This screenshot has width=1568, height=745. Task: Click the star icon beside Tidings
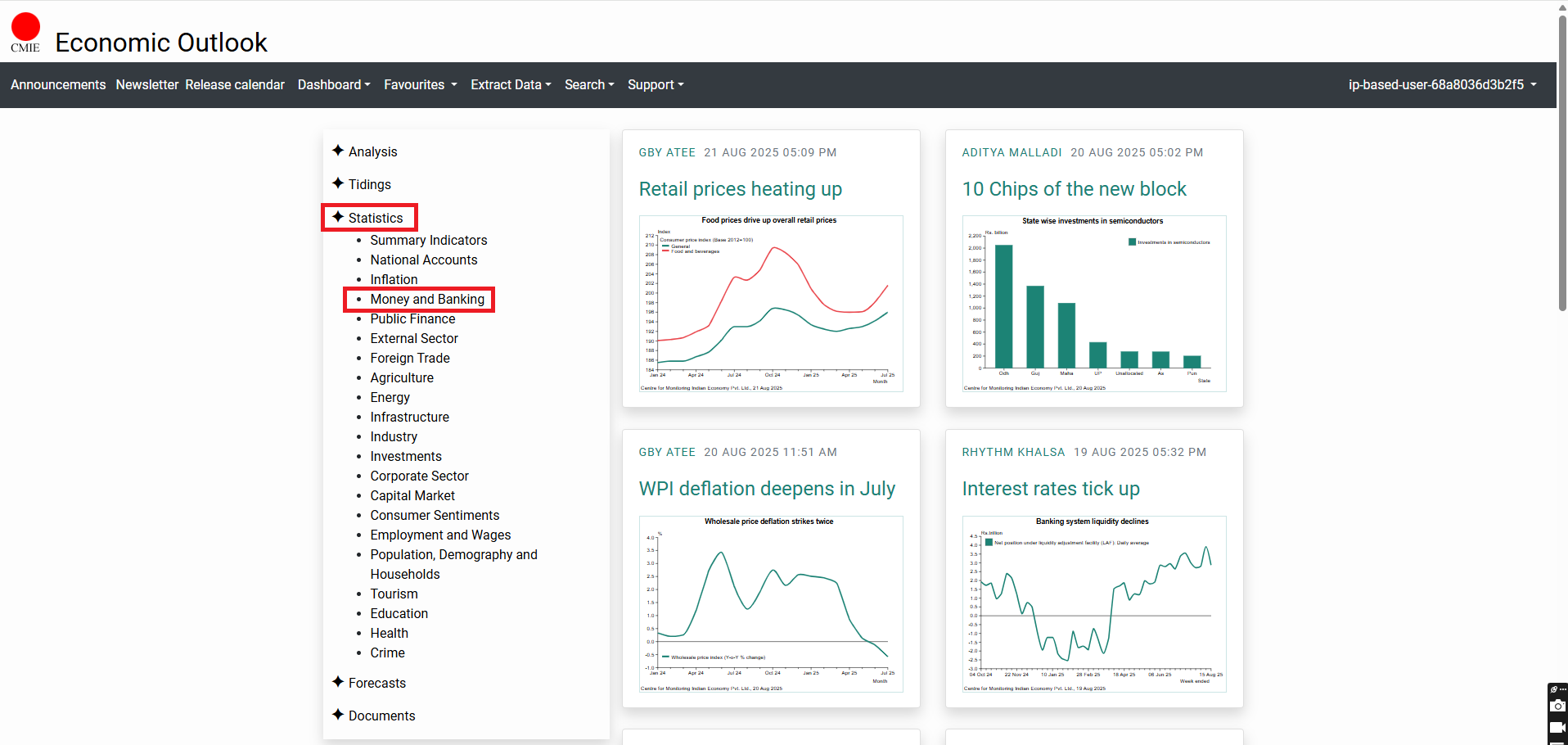click(338, 183)
